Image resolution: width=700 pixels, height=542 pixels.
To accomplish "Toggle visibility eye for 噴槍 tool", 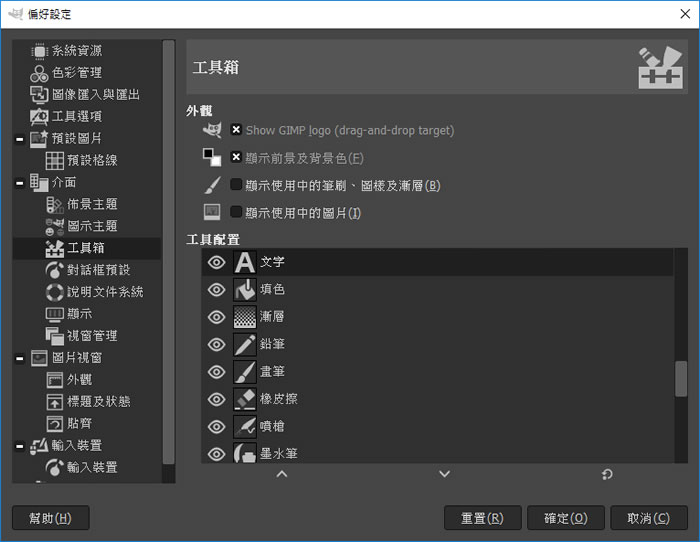I will click(x=217, y=427).
